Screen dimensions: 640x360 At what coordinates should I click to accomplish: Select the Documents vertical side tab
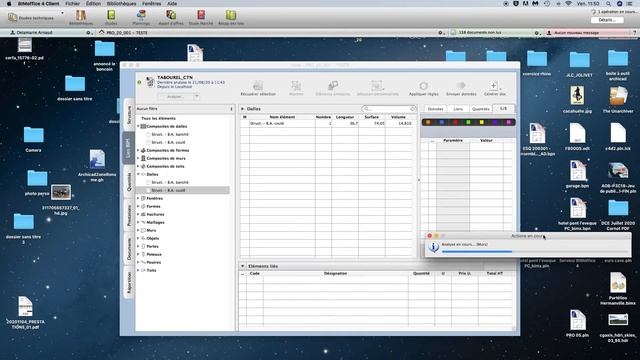[129, 249]
